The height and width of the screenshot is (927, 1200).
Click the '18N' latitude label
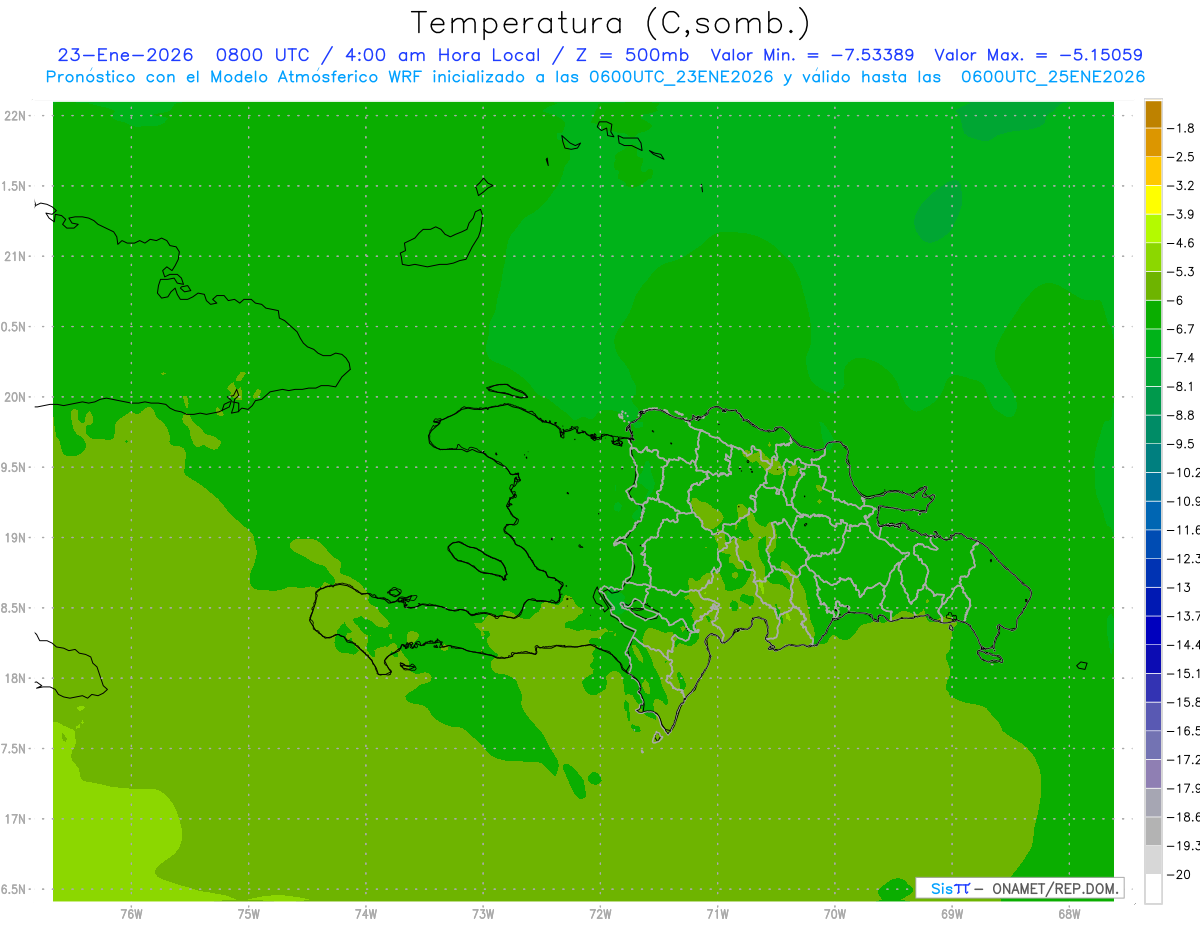tap(17, 679)
